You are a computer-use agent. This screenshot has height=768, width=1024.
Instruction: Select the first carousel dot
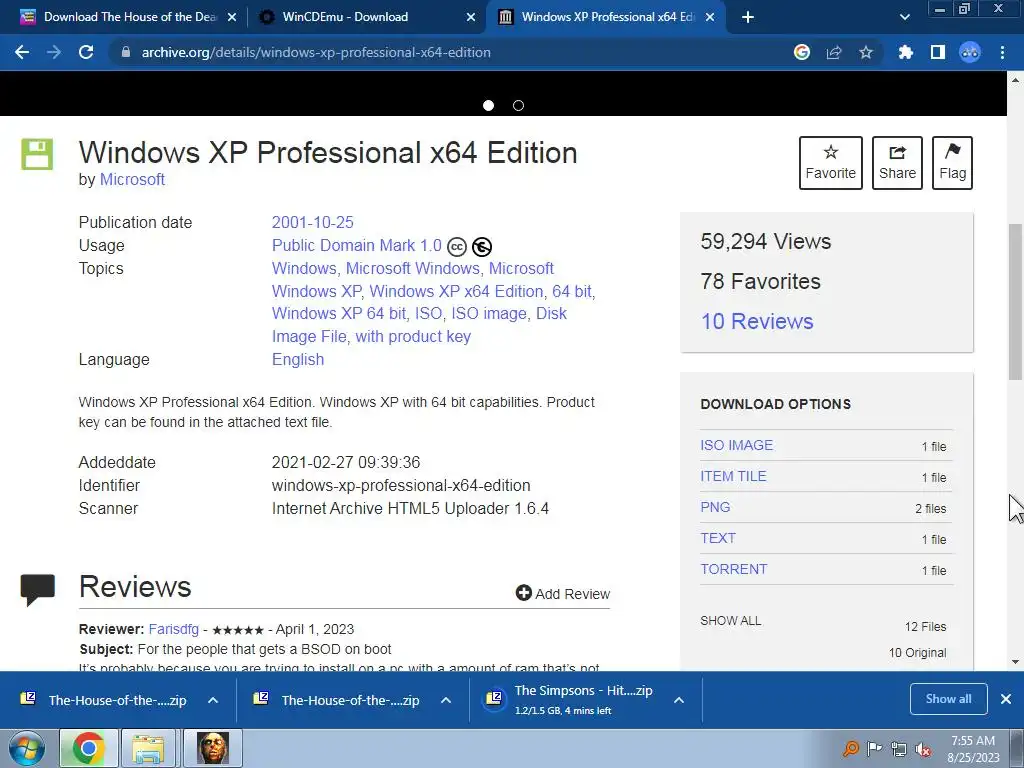click(488, 105)
